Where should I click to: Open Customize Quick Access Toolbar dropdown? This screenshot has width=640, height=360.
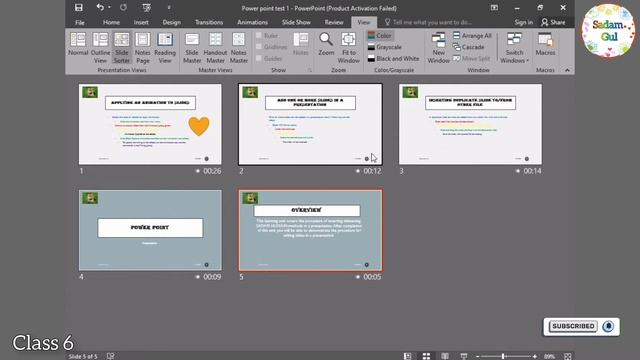pos(169,7)
